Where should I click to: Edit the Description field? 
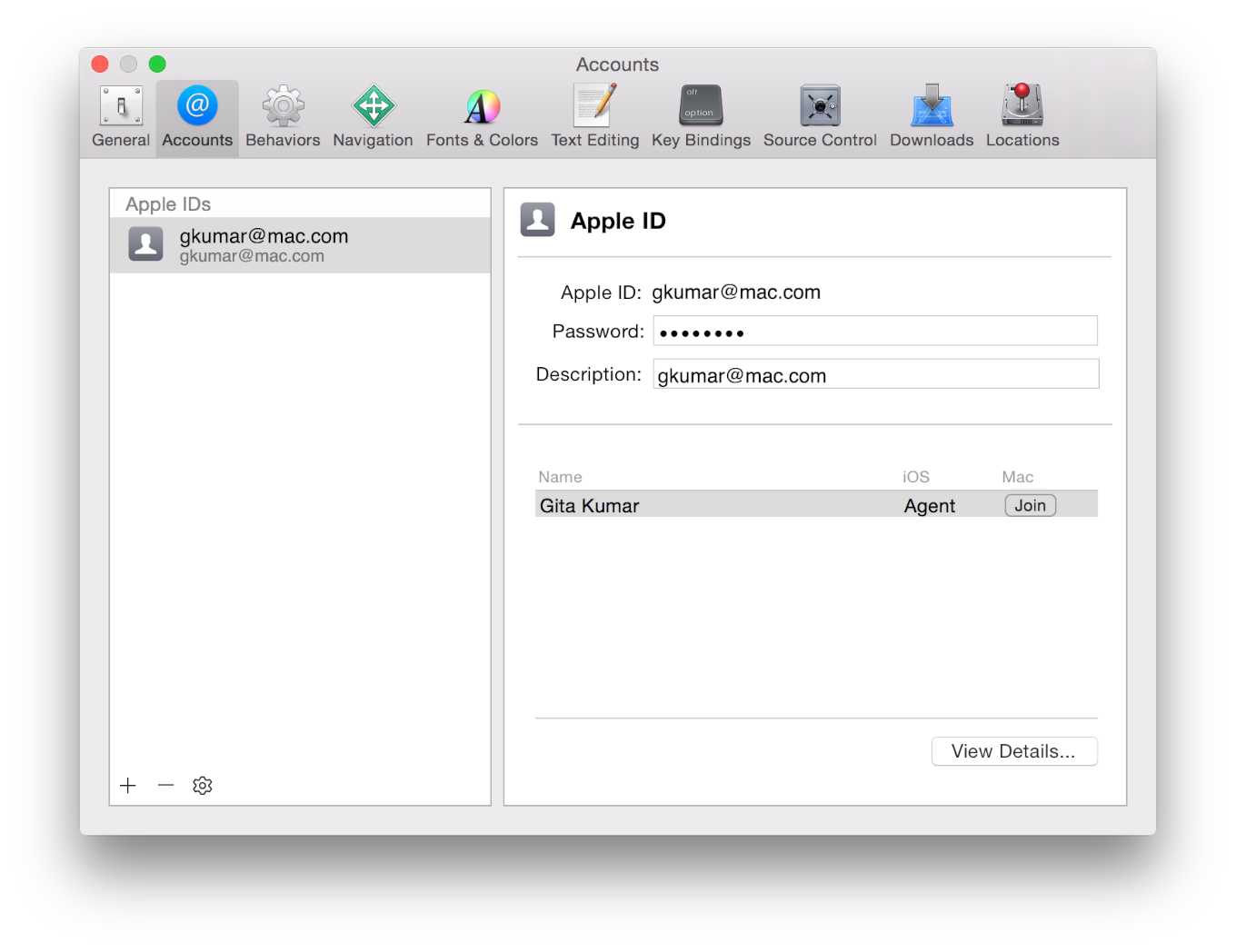click(876, 374)
